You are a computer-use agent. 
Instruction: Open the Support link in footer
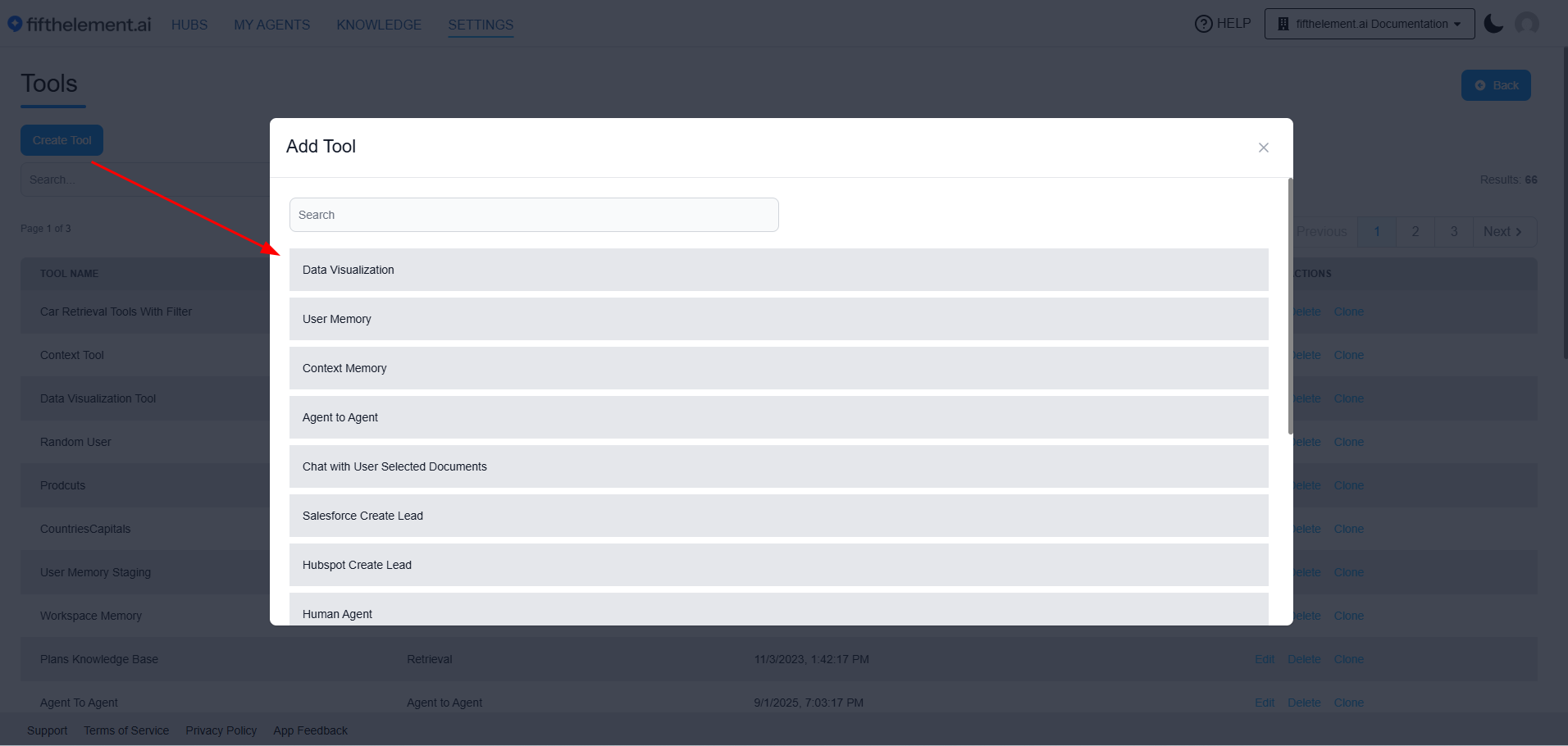pos(48,730)
